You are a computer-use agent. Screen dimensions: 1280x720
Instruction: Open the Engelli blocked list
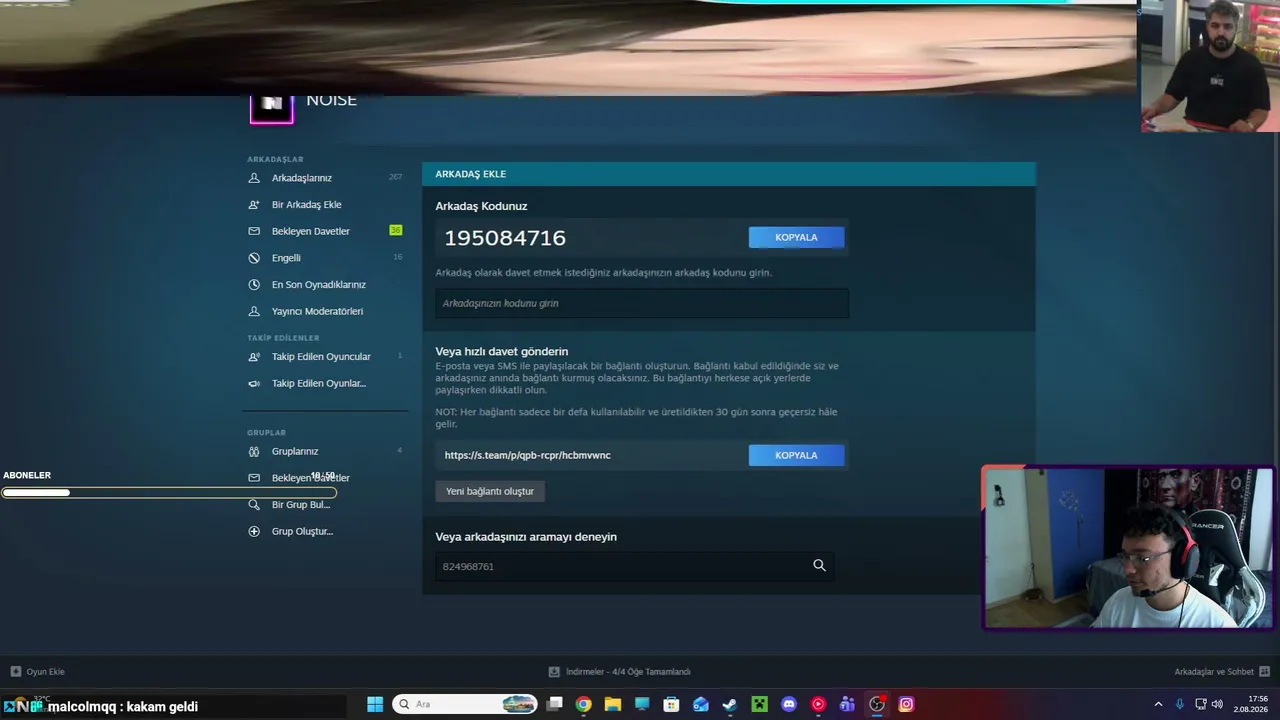[286, 258]
